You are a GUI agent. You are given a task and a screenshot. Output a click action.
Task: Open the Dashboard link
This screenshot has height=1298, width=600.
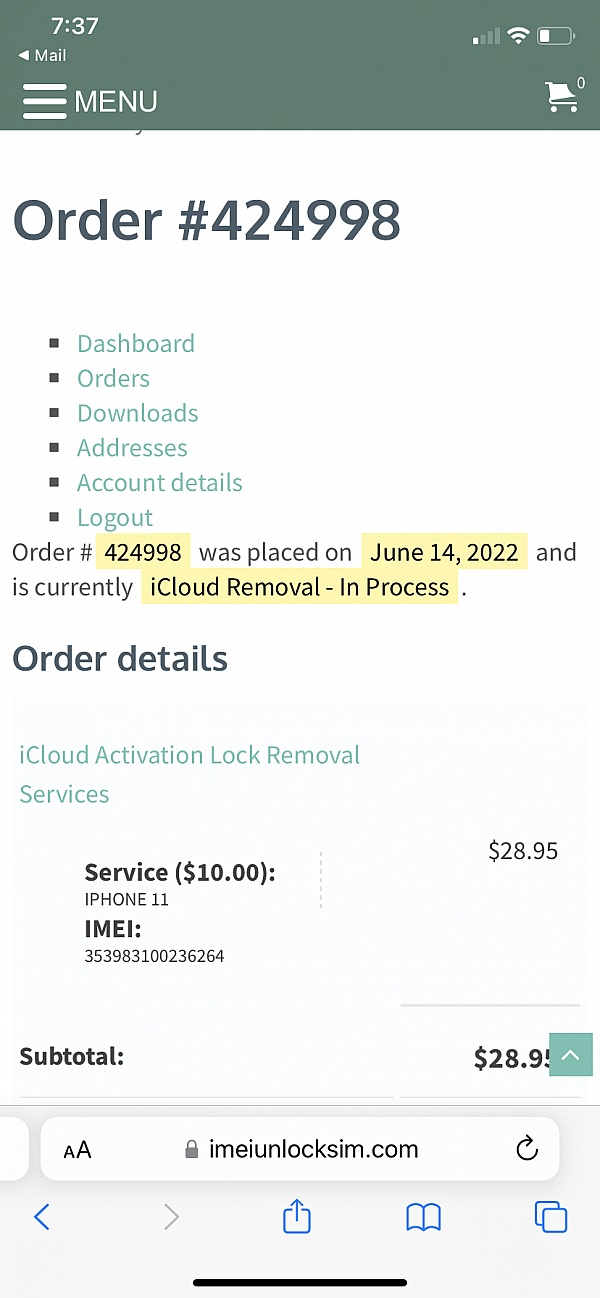point(136,343)
